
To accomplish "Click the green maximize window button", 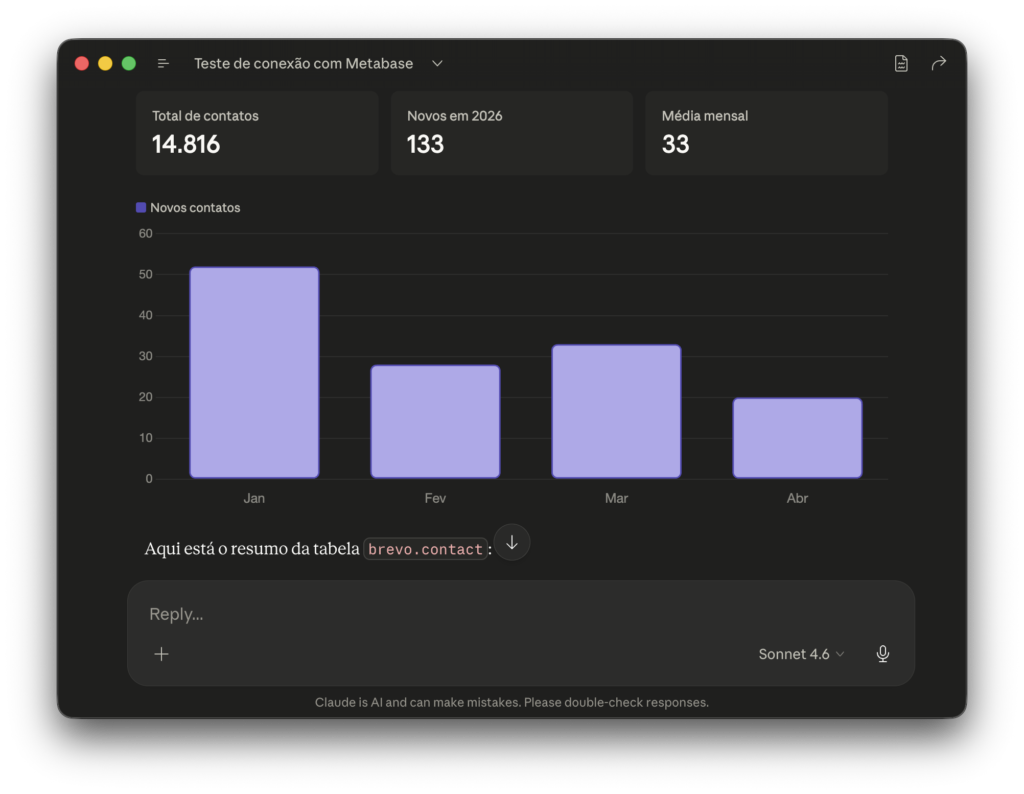I will coord(129,63).
